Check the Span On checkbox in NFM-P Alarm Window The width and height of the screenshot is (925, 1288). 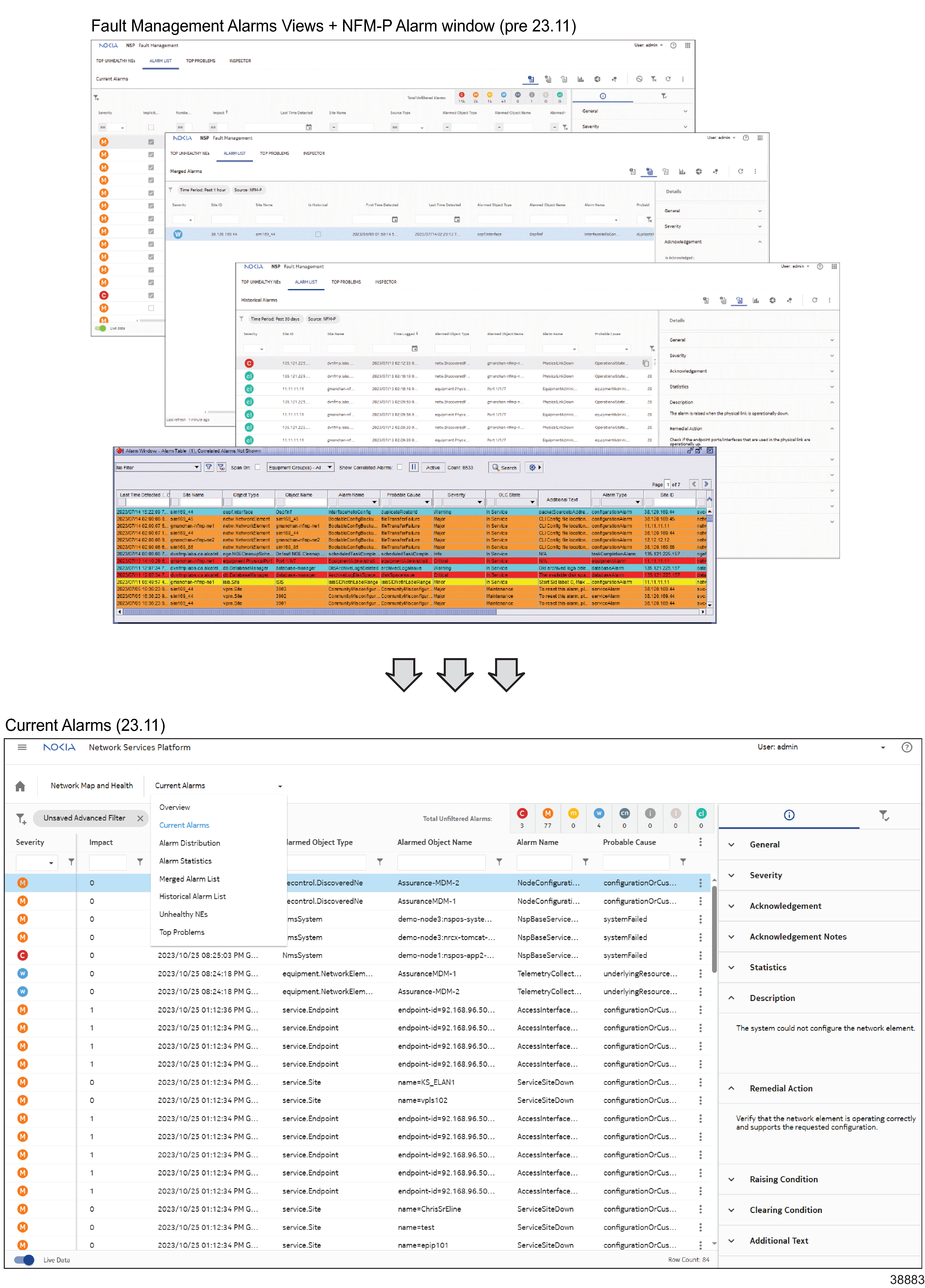click(257, 467)
